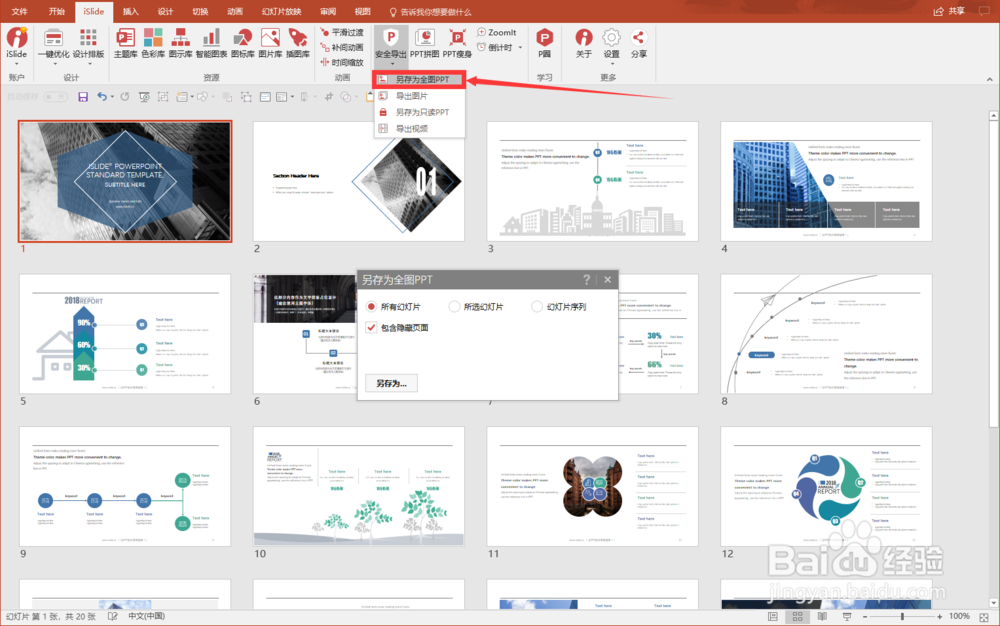Switch to the 审阅 tab
This screenshot has width=1000, height=626.
[x=328, y=11]
